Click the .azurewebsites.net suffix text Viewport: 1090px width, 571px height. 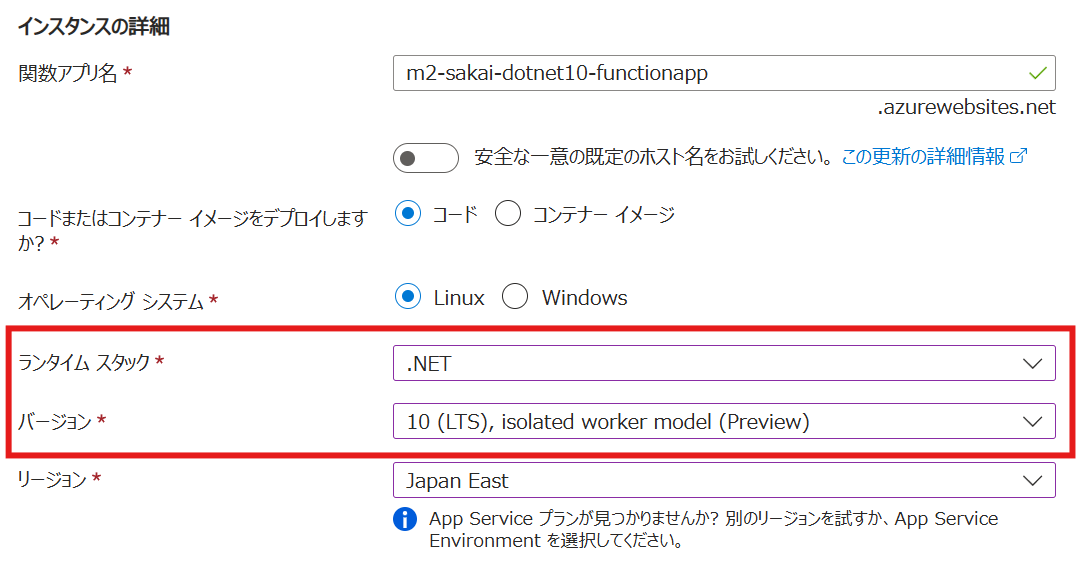(x=966, y=107)
